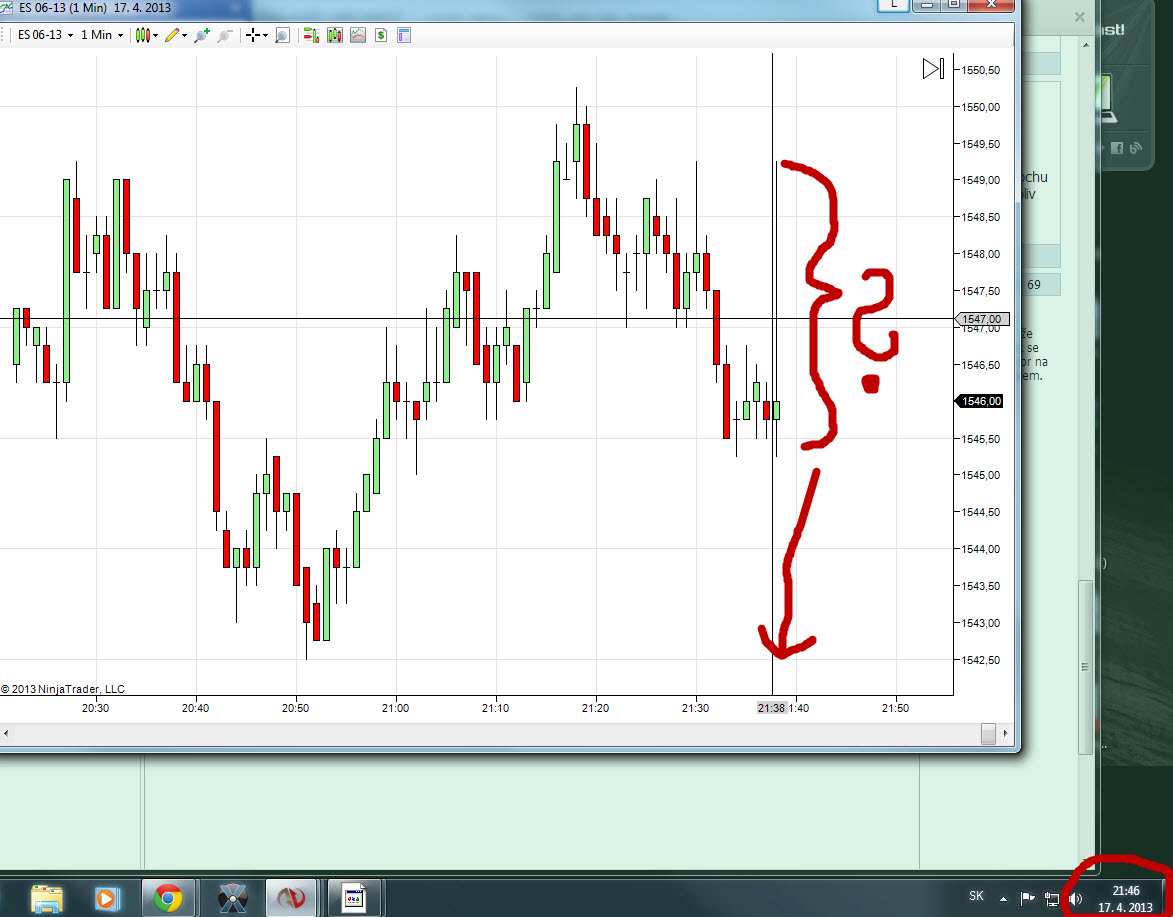Screen dimensions: 1173x917
Task: Click the document window icon in taskbar
Action: click(x=353, y=898)
